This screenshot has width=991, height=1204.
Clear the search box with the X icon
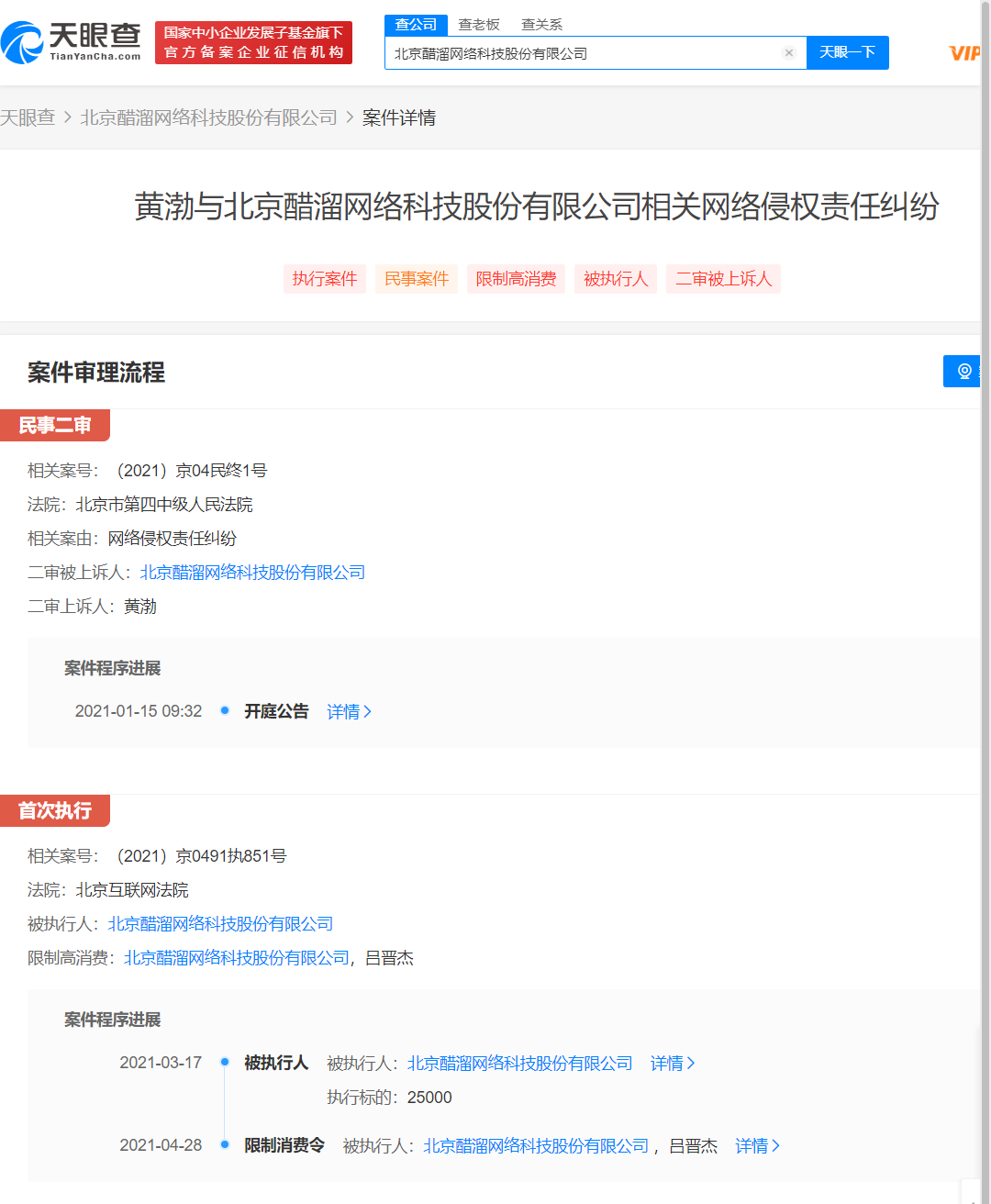click(x=788, y=53)
